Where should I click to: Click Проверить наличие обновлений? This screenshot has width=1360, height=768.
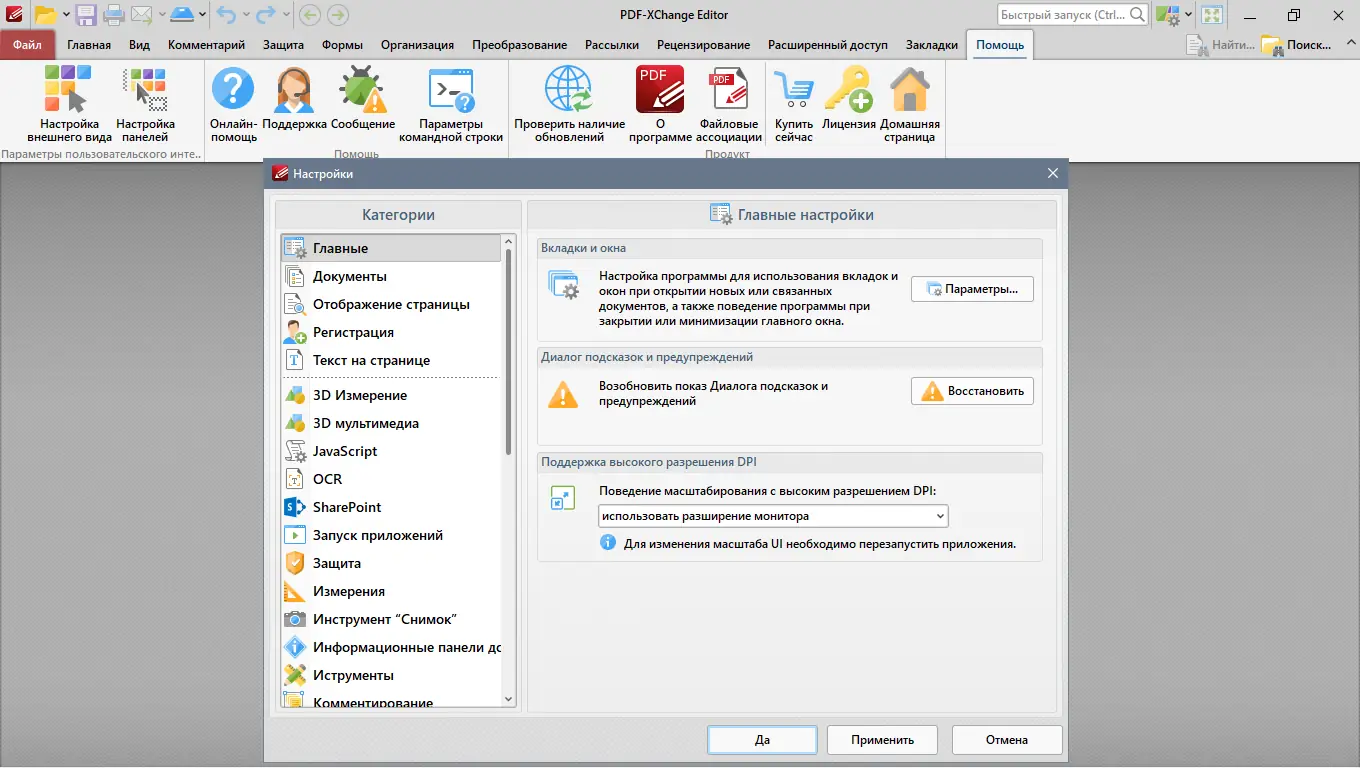[569, 104]
